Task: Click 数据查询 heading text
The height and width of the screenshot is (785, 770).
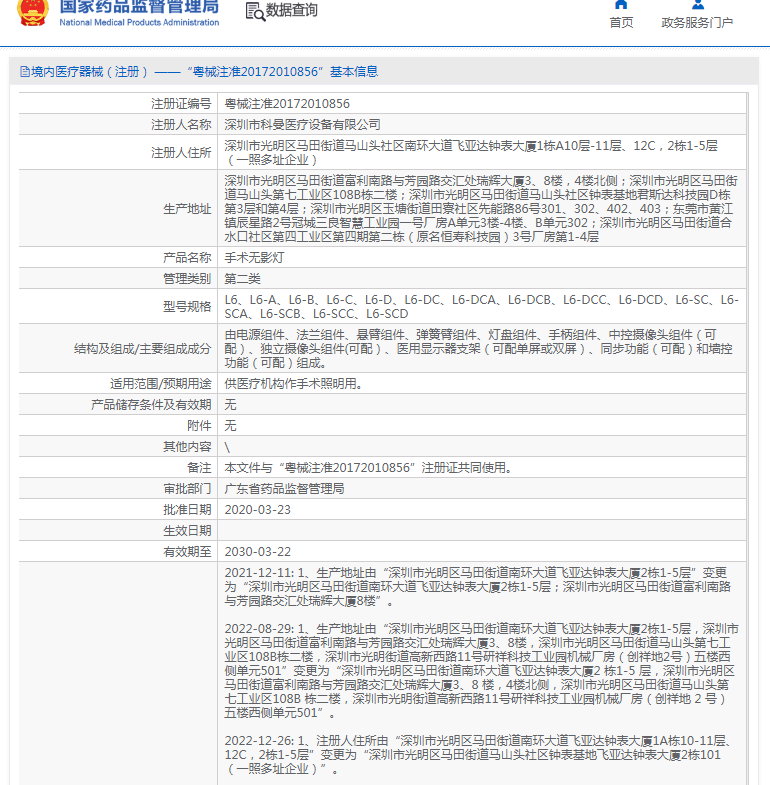Action: pyautogui.click(x=291, y=10)
